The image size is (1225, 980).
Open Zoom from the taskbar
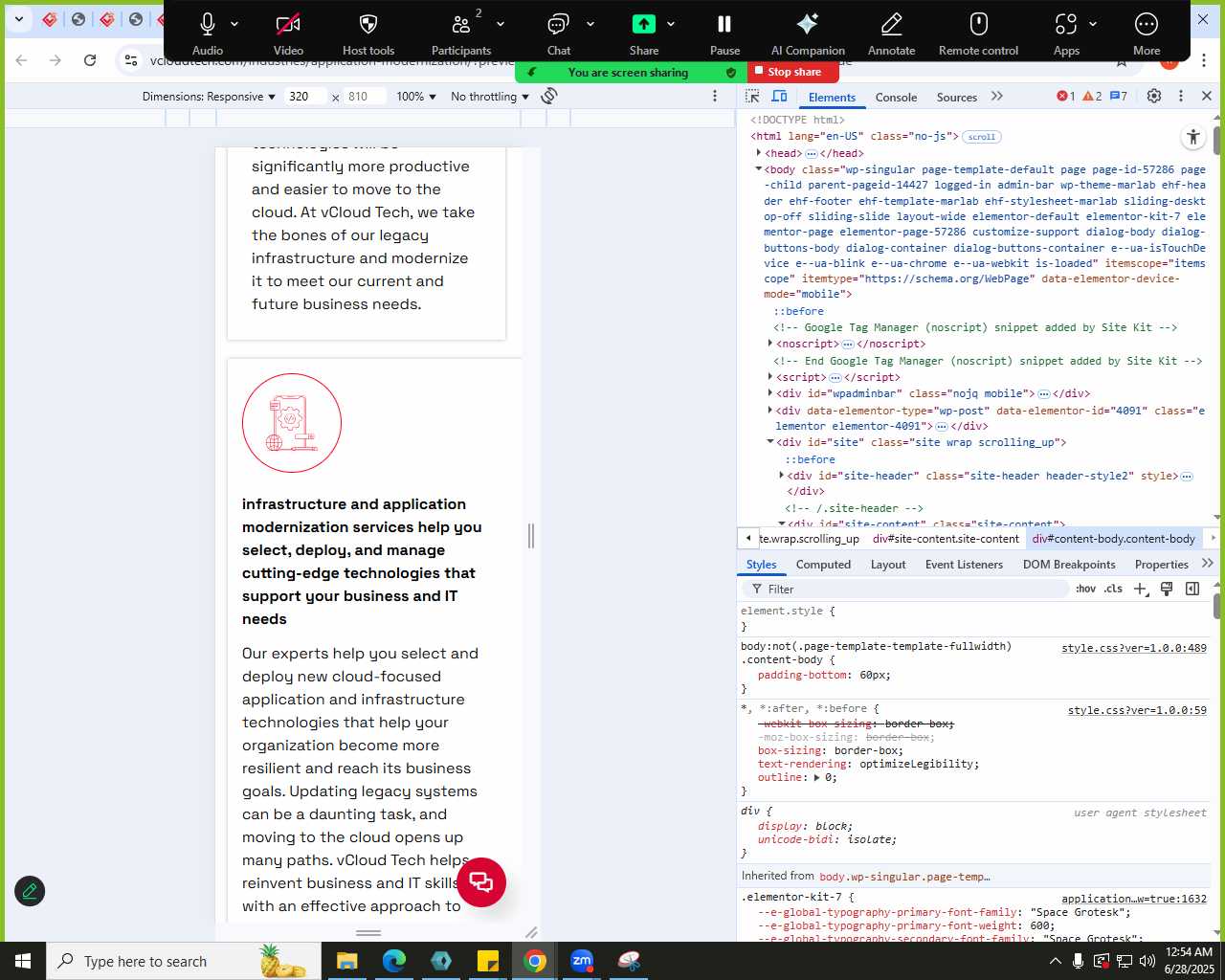582,961
